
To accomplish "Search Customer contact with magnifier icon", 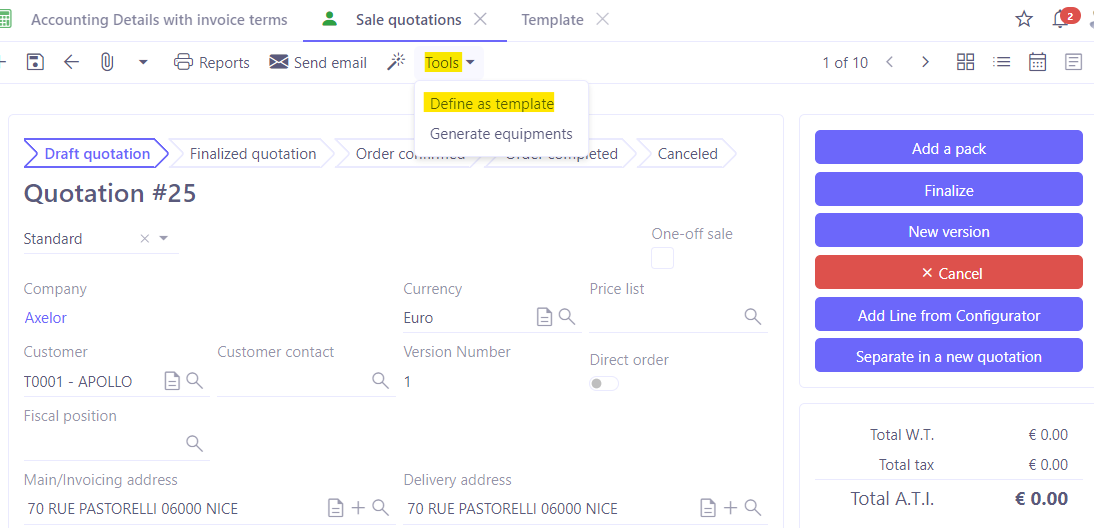I will (x=380, y=380).
